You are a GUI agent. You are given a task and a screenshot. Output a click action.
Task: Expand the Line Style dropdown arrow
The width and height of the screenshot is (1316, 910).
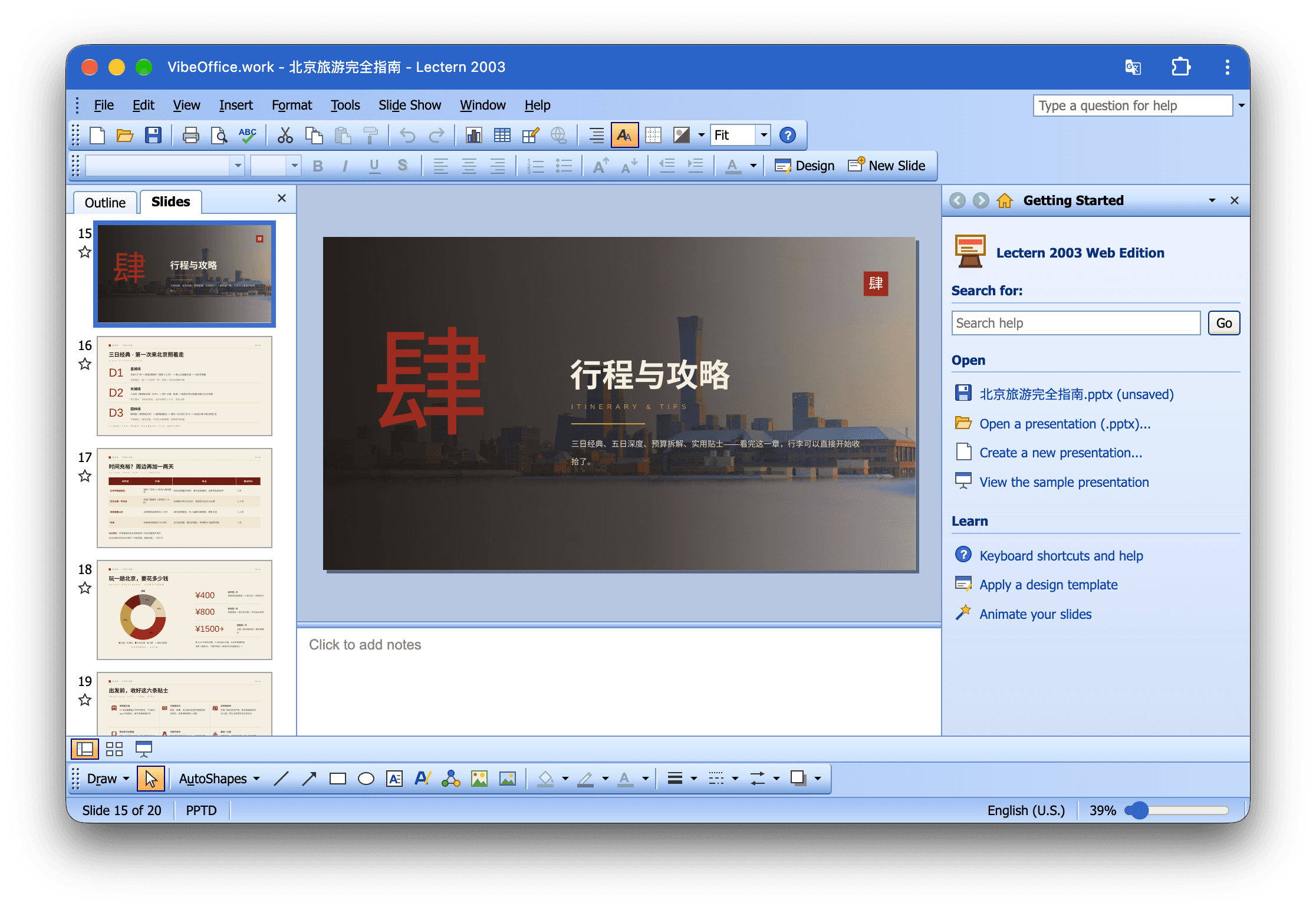(x=693, y=779)
